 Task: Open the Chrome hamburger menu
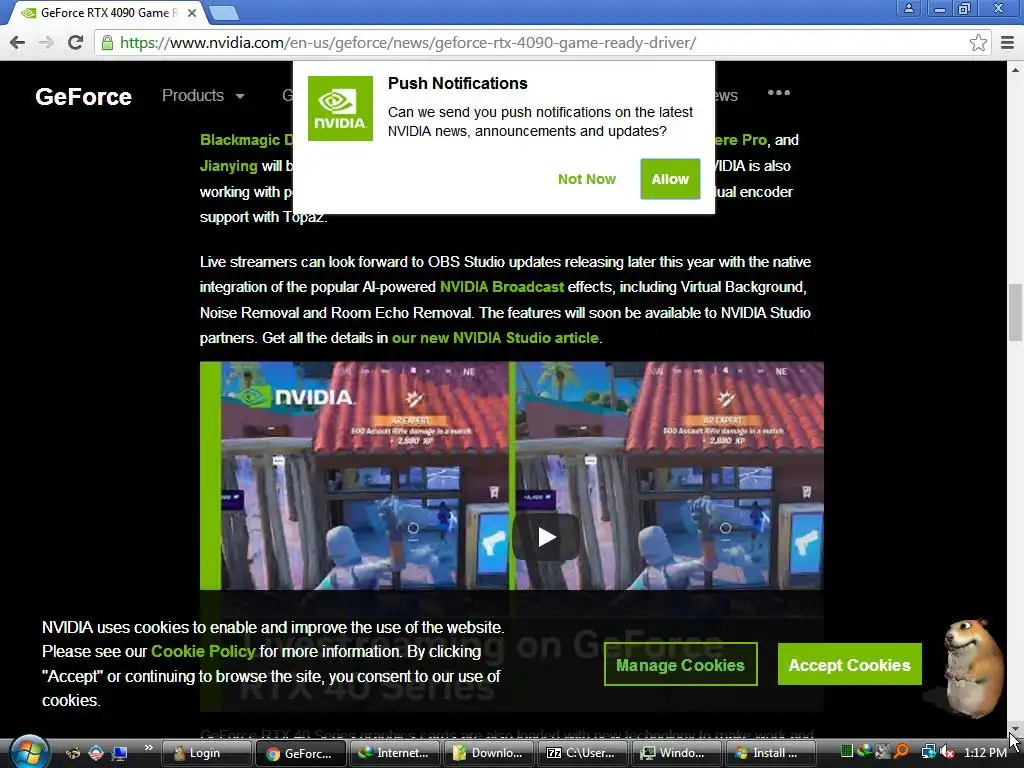pos(1007,42)
